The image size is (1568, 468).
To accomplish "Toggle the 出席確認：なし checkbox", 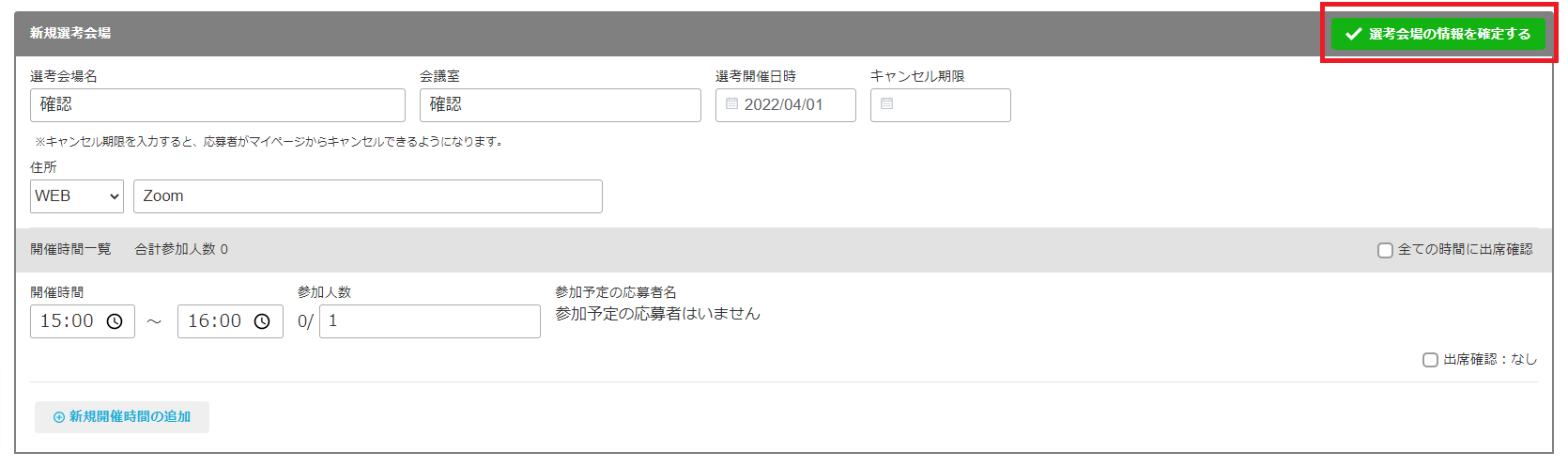I will pos(1430,360).
